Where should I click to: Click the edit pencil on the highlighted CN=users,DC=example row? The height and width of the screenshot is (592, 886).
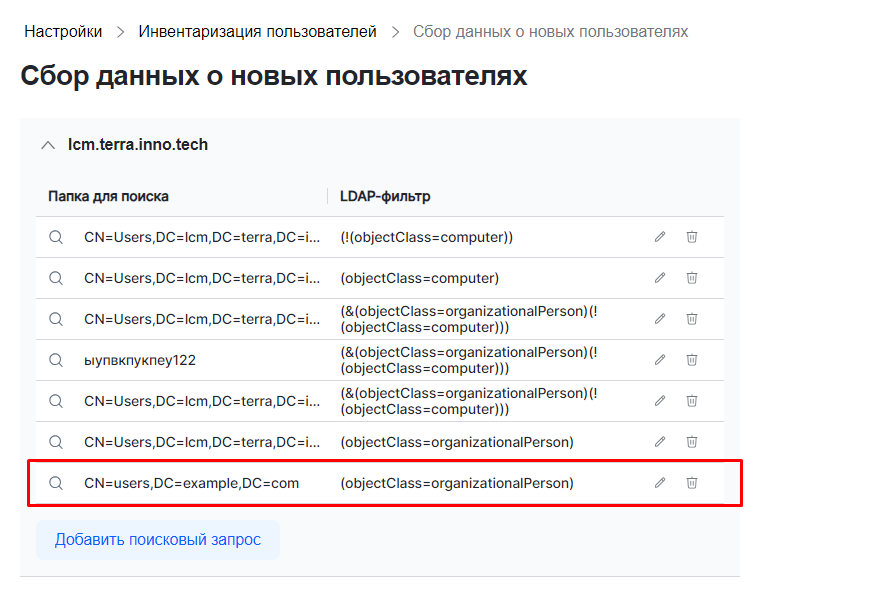pos(659,483)
